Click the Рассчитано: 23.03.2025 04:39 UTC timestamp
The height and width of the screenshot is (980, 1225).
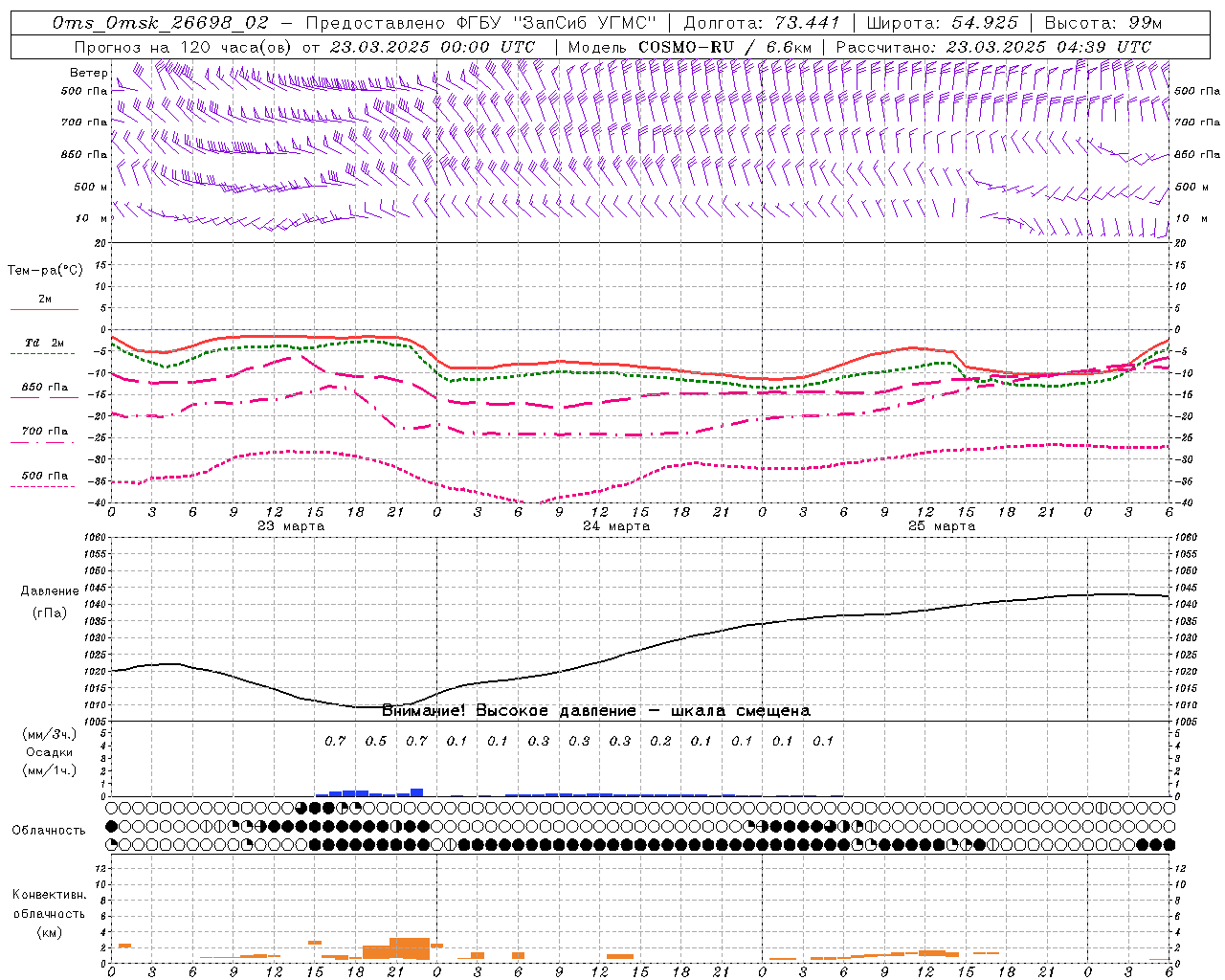993,47
